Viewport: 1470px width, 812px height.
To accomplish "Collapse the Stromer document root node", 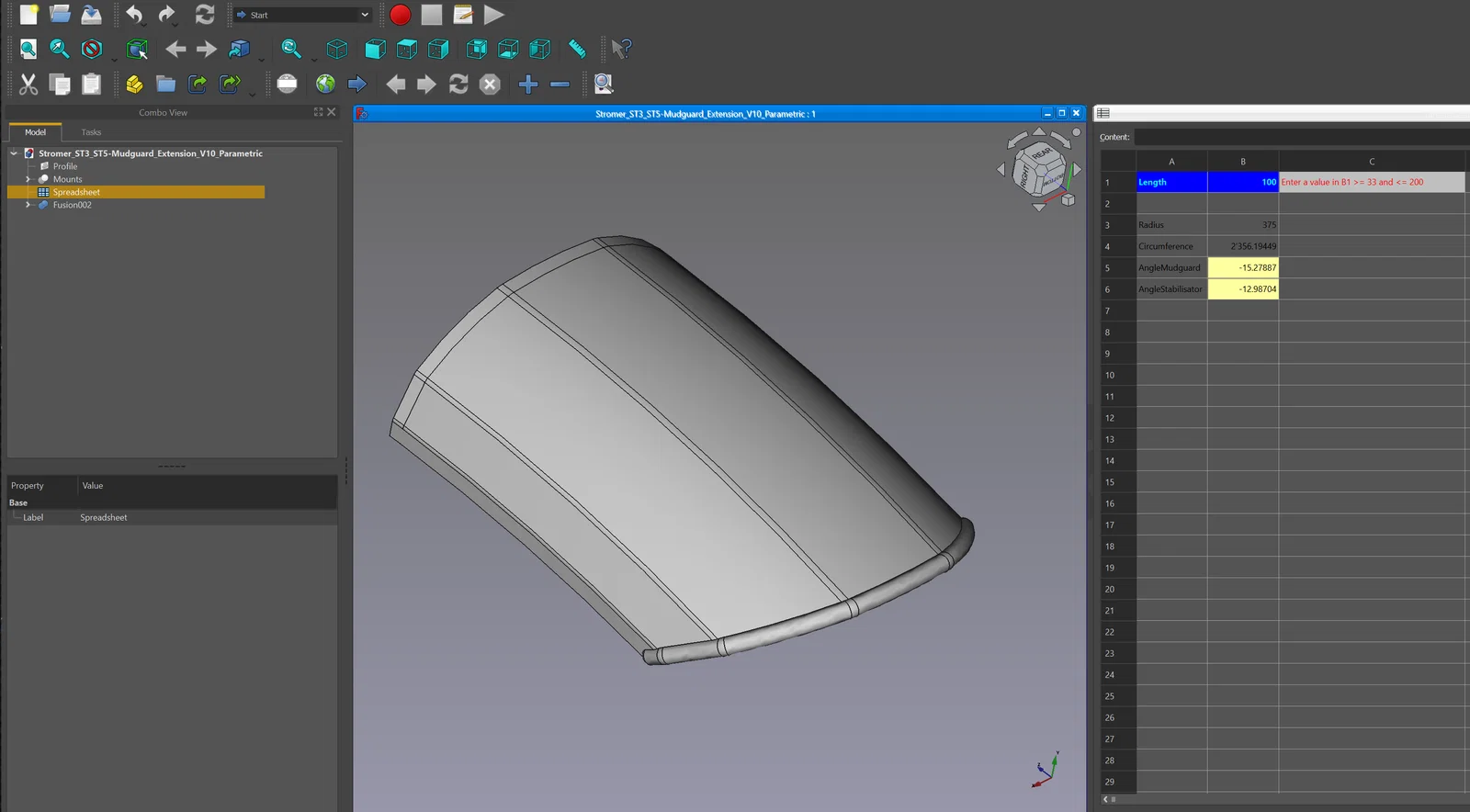I will pyautogui.click(x=14, y=153).
